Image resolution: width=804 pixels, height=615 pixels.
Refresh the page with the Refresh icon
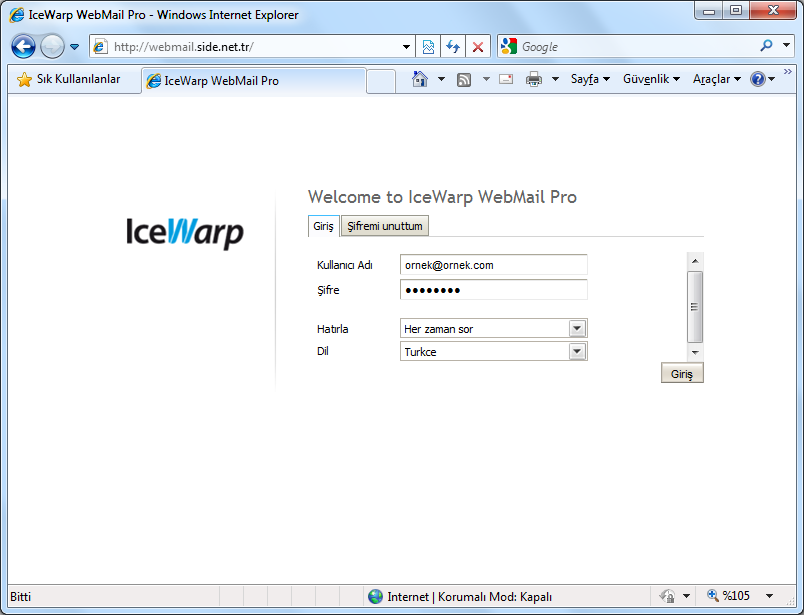pyautogui.click(x=453, y=47)
